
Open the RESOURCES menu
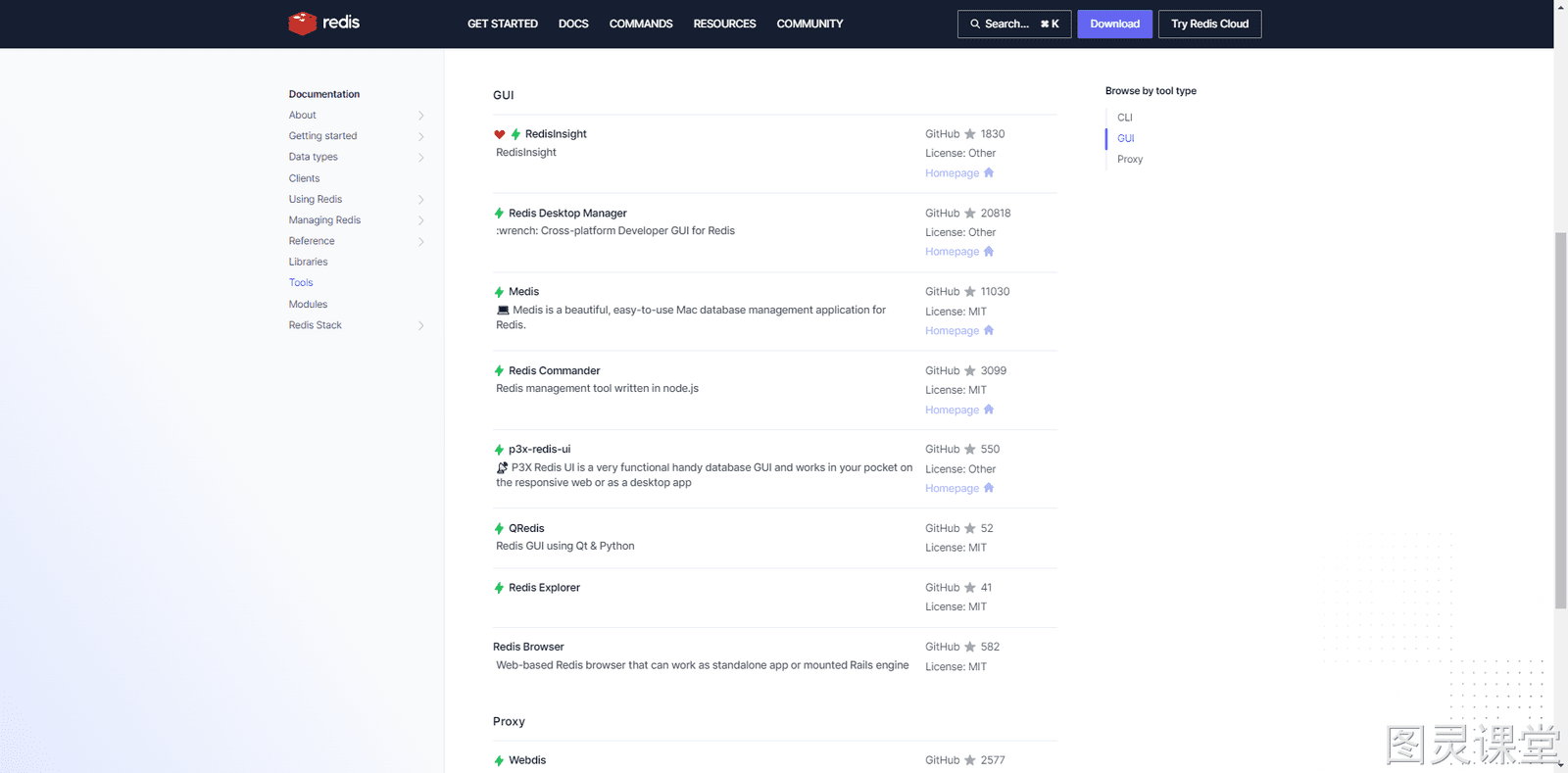[x=725, y=24]
